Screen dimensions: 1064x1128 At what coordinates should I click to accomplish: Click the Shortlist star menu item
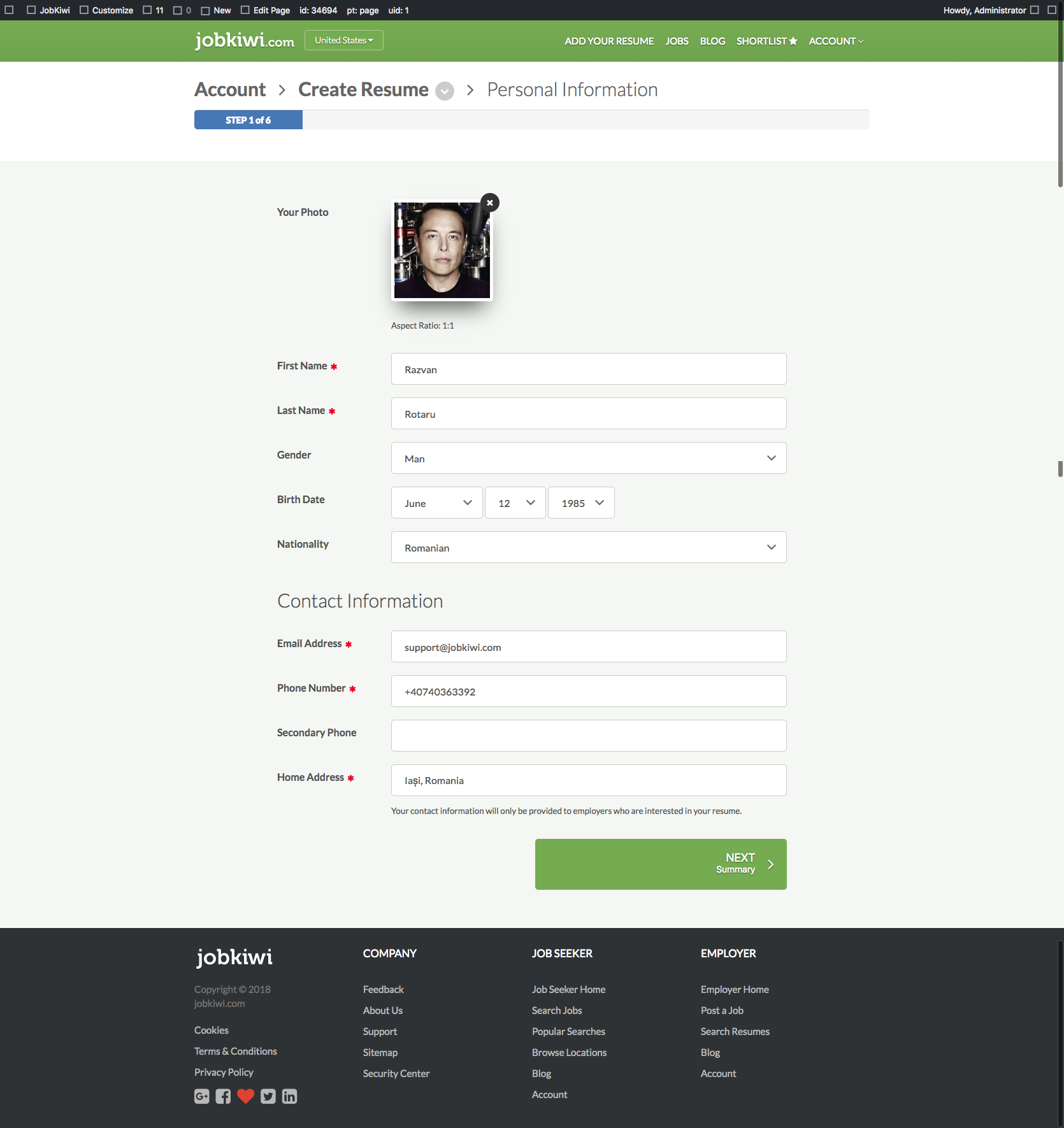(x=766, y=41)
